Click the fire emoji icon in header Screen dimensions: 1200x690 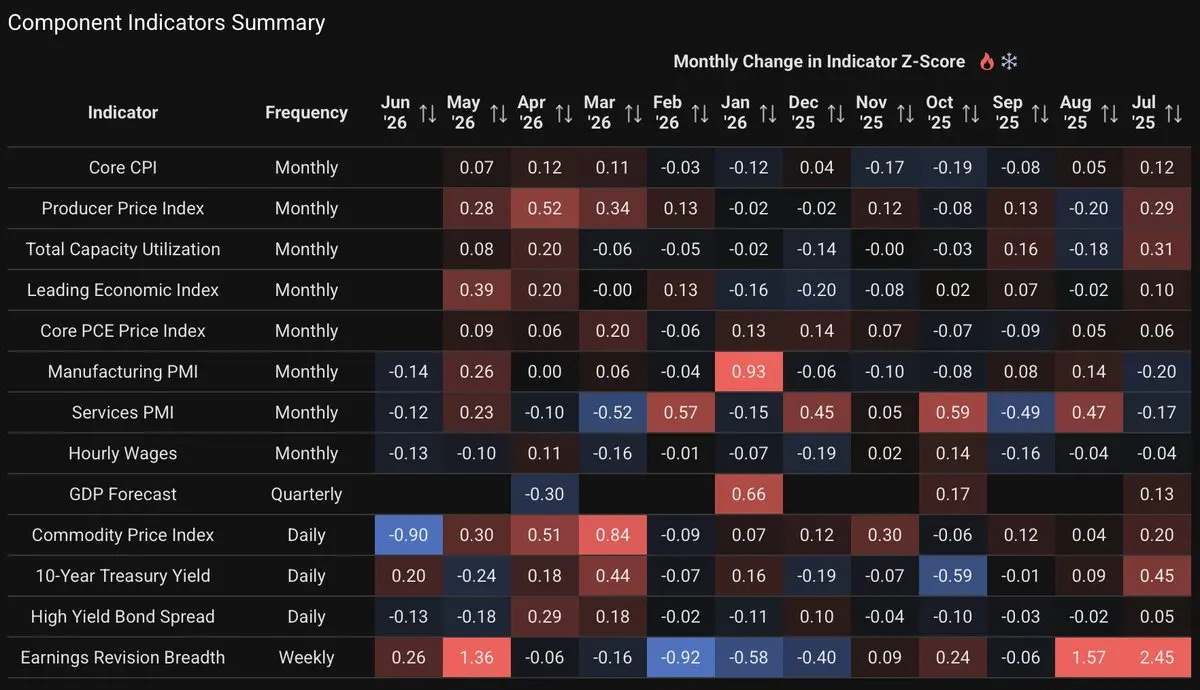[x=986, y=62]
